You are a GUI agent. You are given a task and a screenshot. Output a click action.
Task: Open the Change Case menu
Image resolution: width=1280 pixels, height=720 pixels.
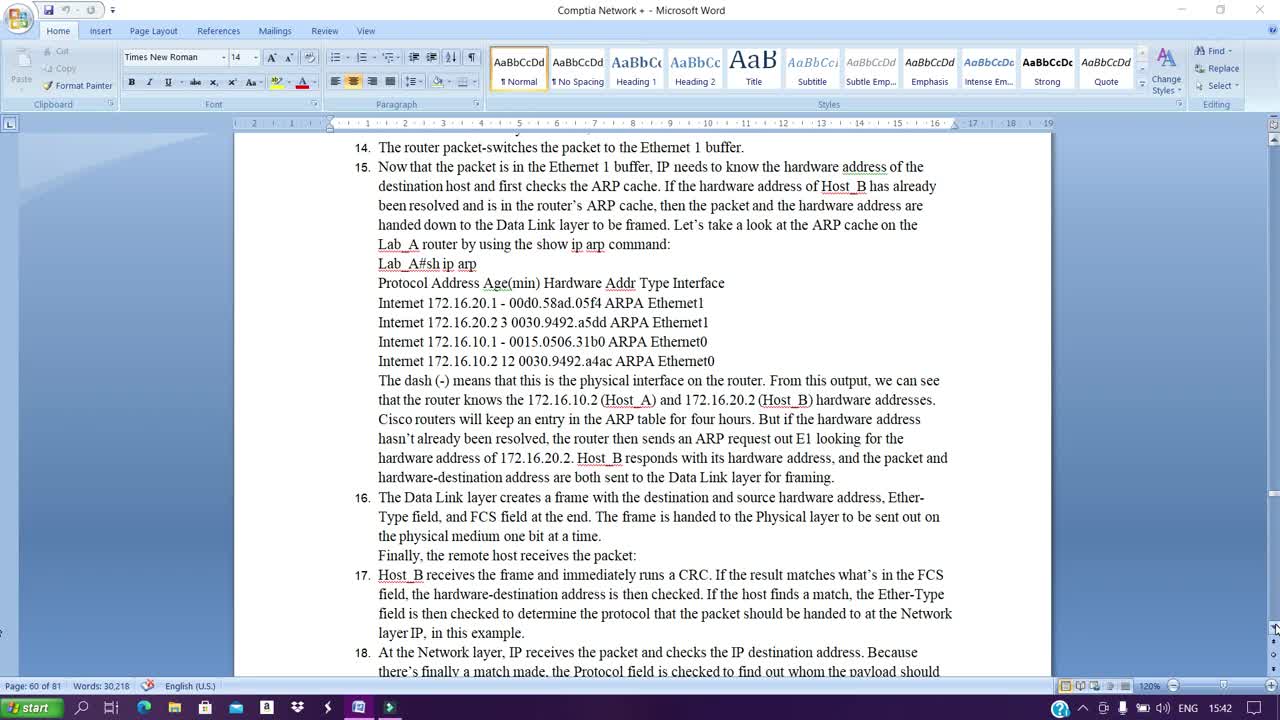point(253,82)
